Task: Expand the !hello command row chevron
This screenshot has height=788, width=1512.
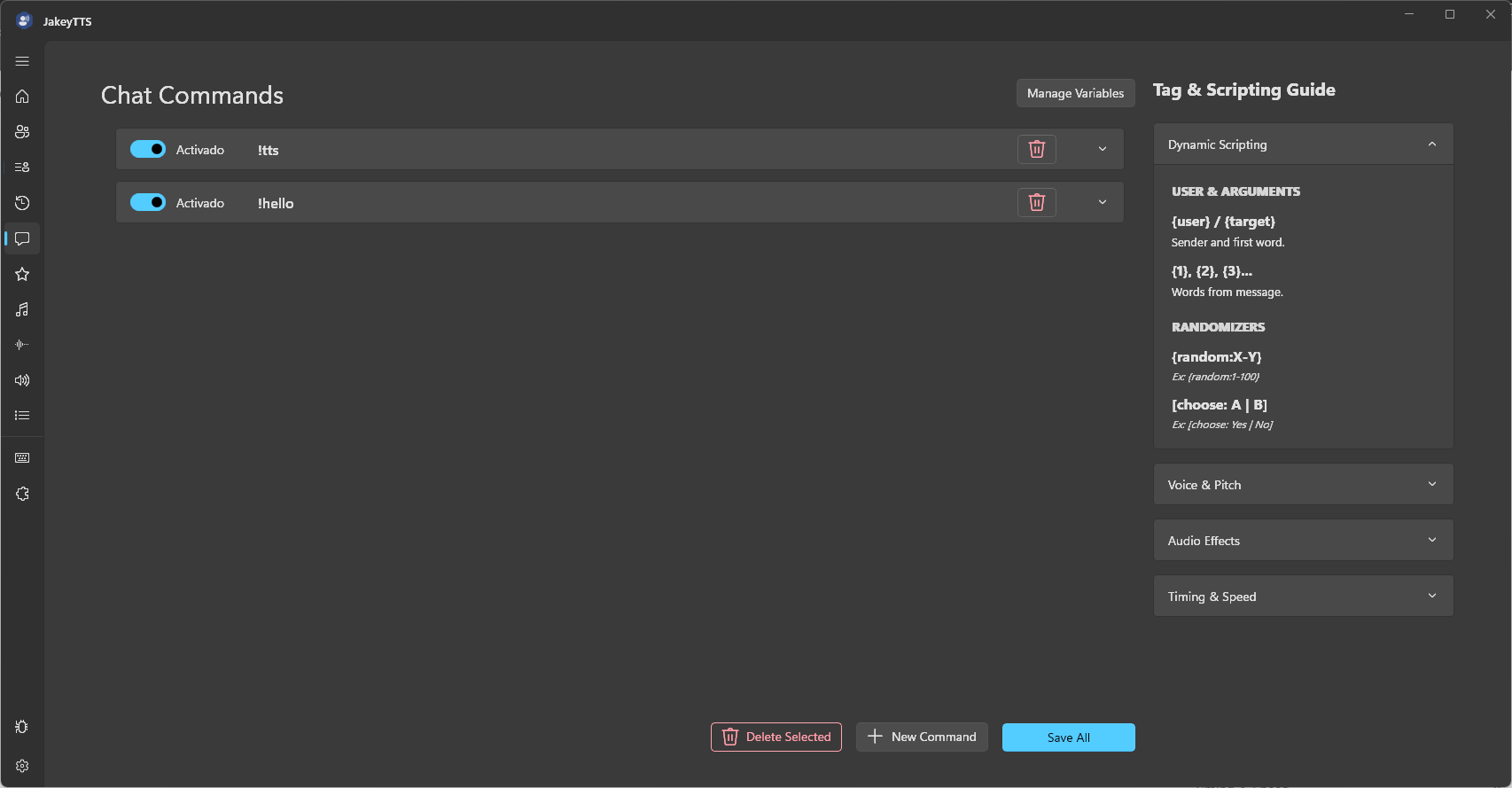Action: click(x=1103, y=202)
